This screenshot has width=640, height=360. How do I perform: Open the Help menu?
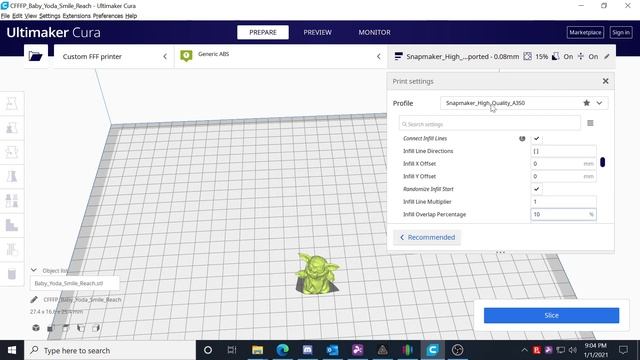(x=131, y=16)
